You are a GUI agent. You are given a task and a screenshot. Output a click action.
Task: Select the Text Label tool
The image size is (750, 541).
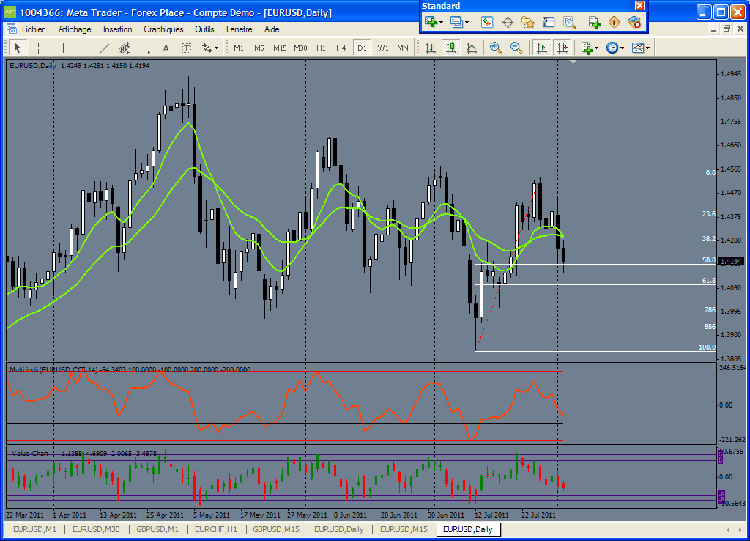click(x=186, y=48)
